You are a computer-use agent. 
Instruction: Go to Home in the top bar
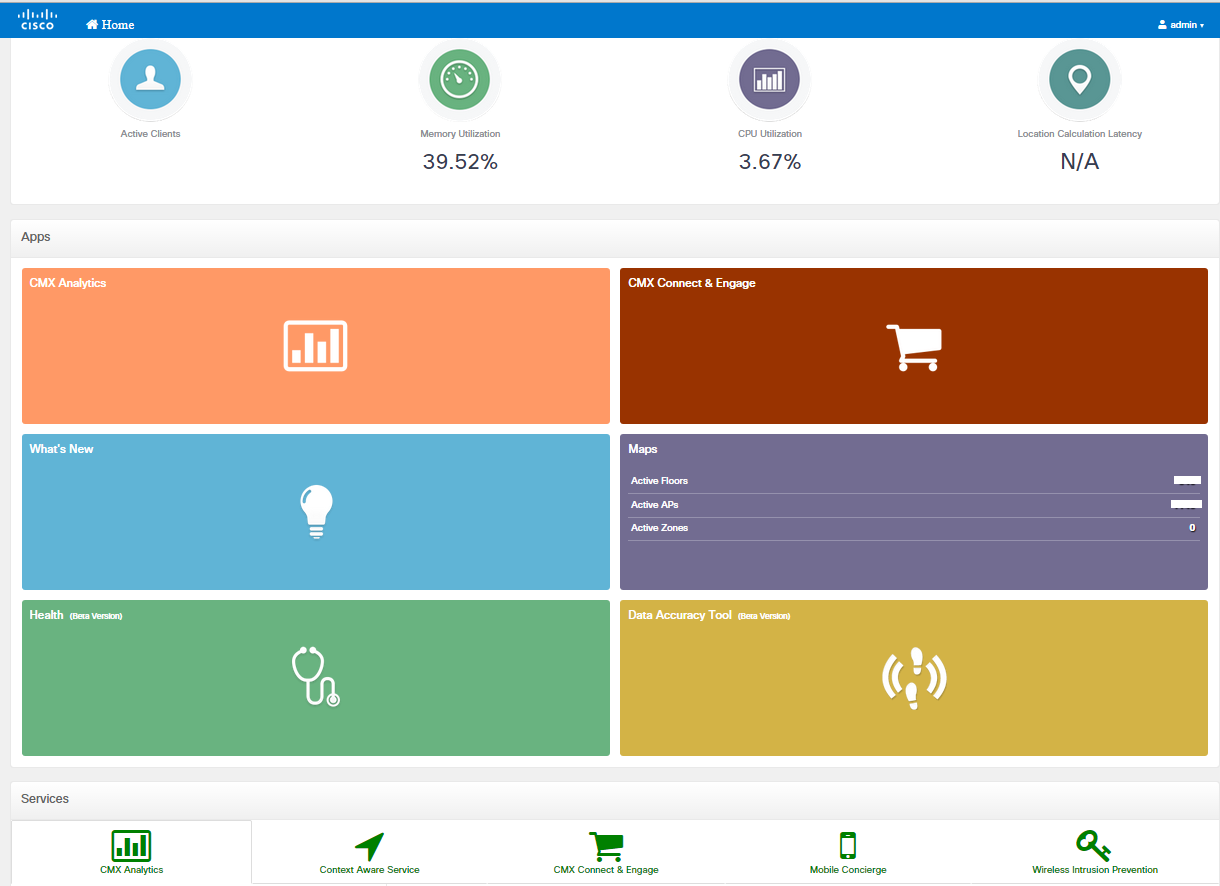(110, 24)
